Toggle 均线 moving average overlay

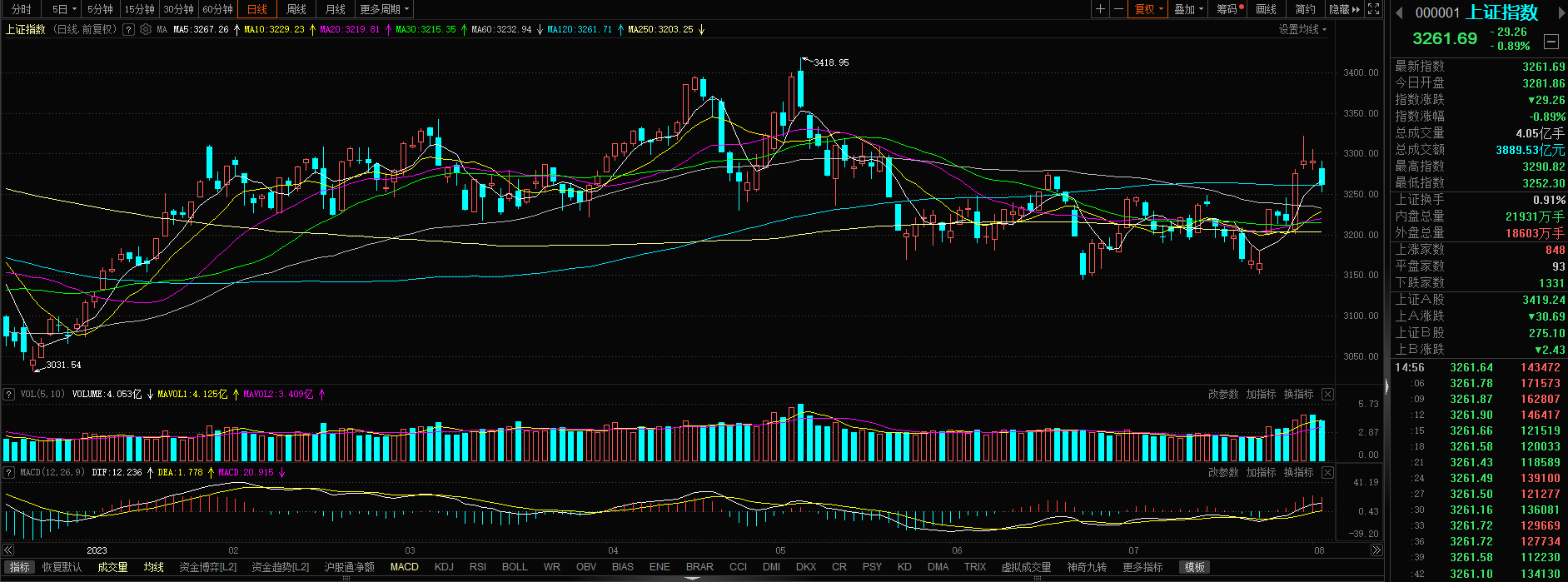154,567
